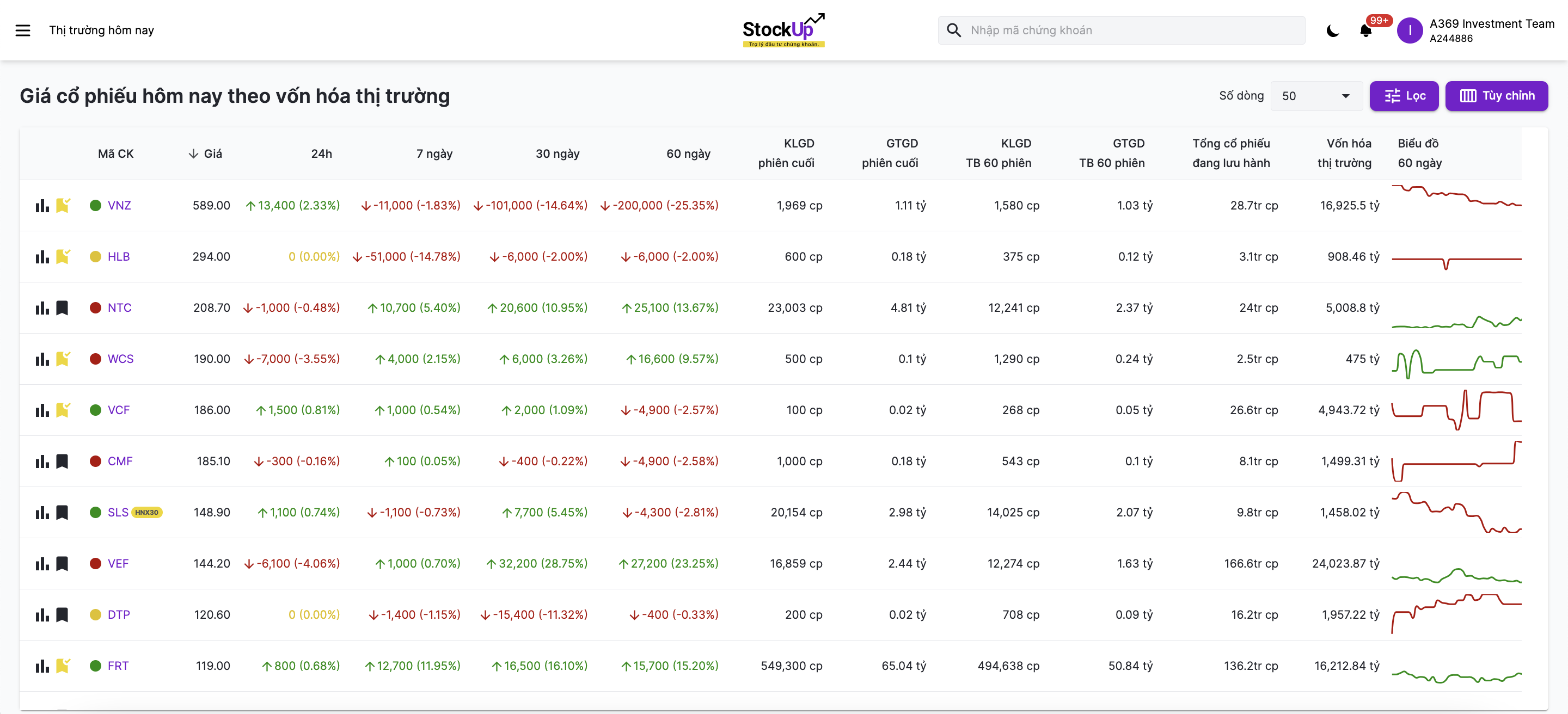Toggle SLS watchlist bookmark
The height and width of the screenshot is (714, 1568).
click(x=62, y=512)
